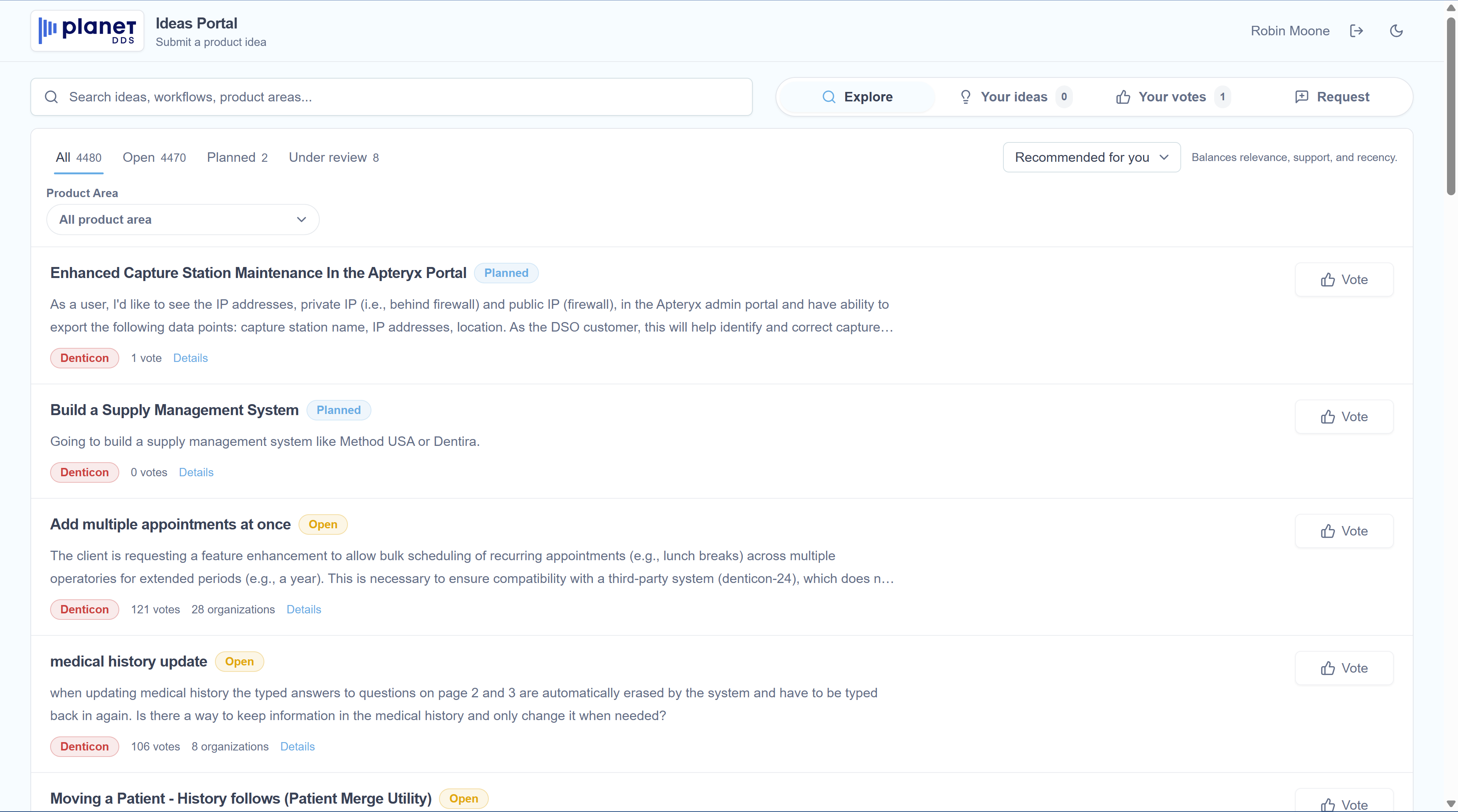The image size is (1458, 812).
Task: Filter by Under review 8 ideas
Action: (334, 157)
